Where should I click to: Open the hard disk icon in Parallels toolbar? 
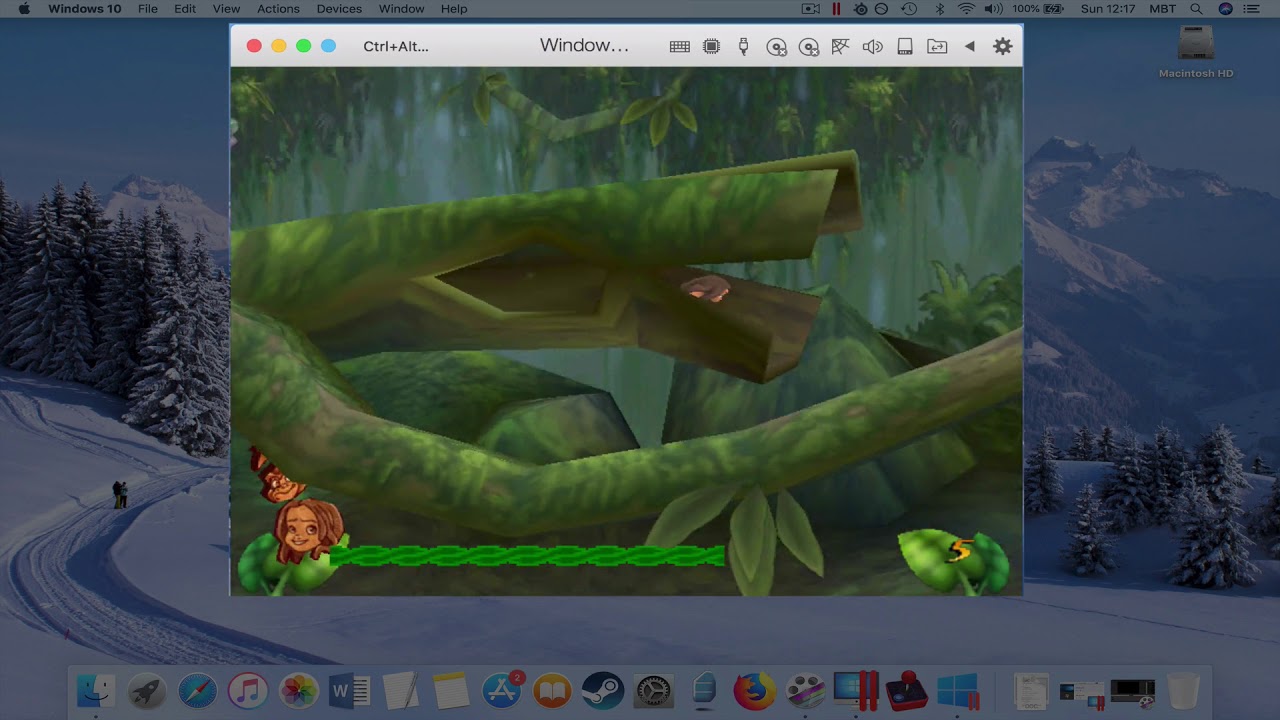(x=905, y=46)
